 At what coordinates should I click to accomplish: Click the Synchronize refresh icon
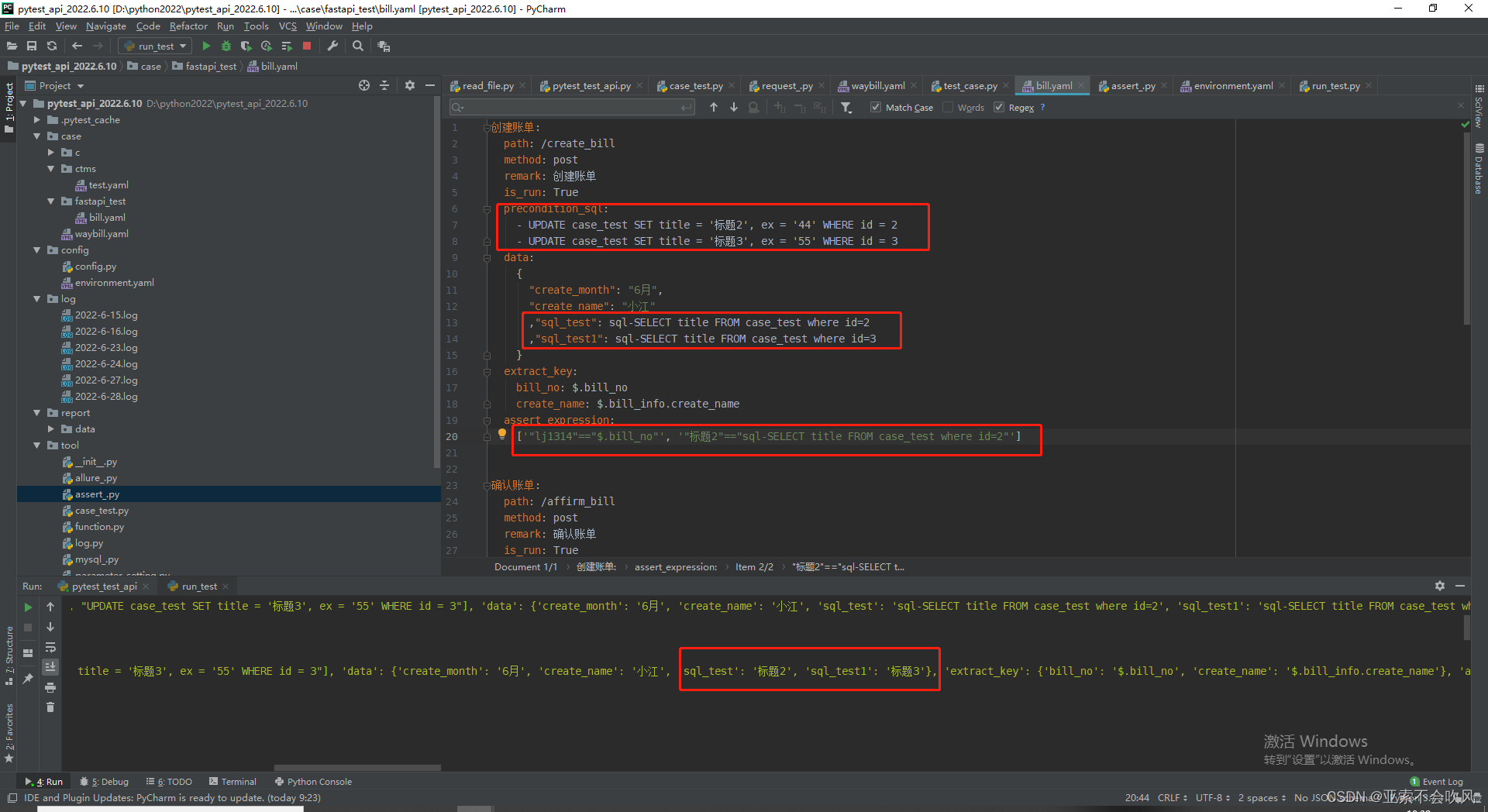(x=52, y=46)
